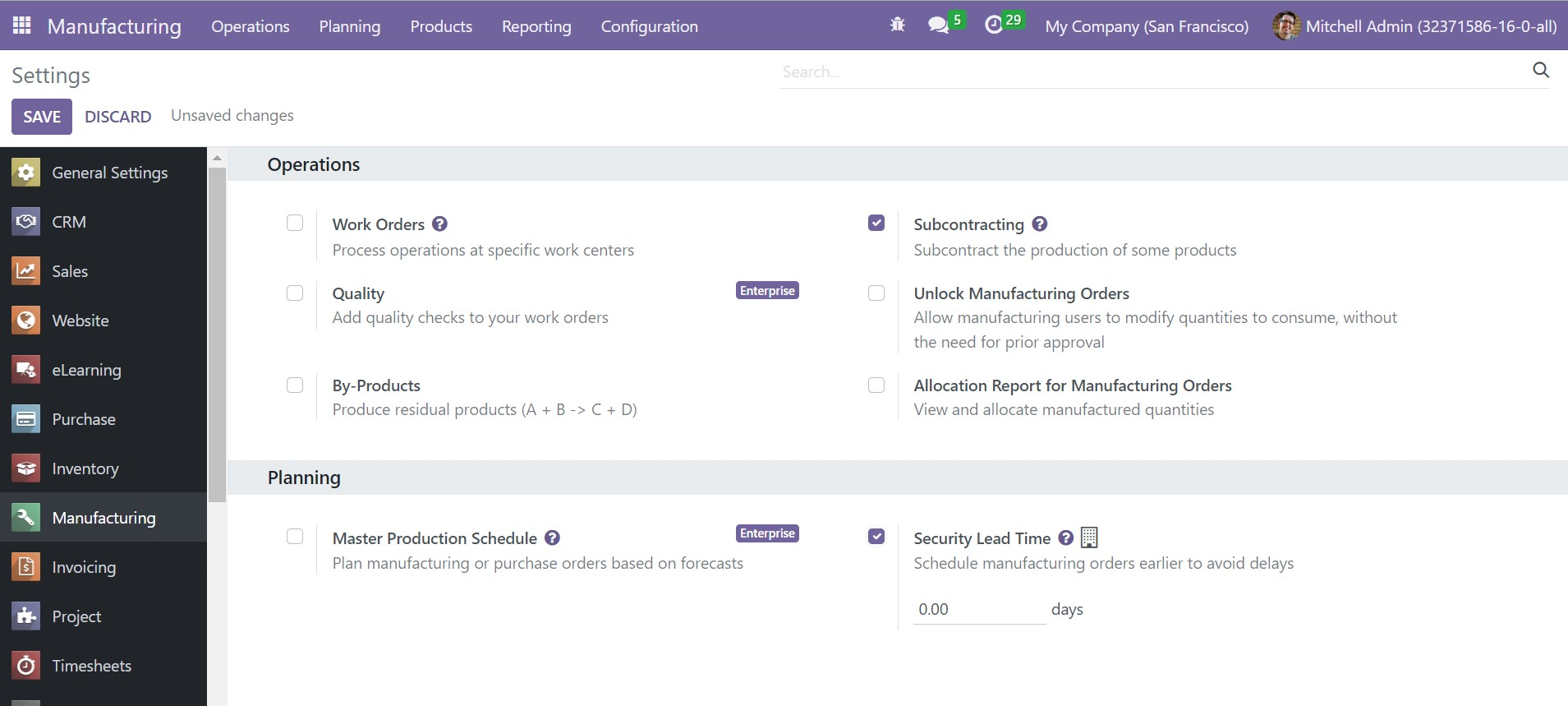Viewport: 1568px width, 706px height.
Task: Select the Inventory box icon
Action: coord(26,468)
